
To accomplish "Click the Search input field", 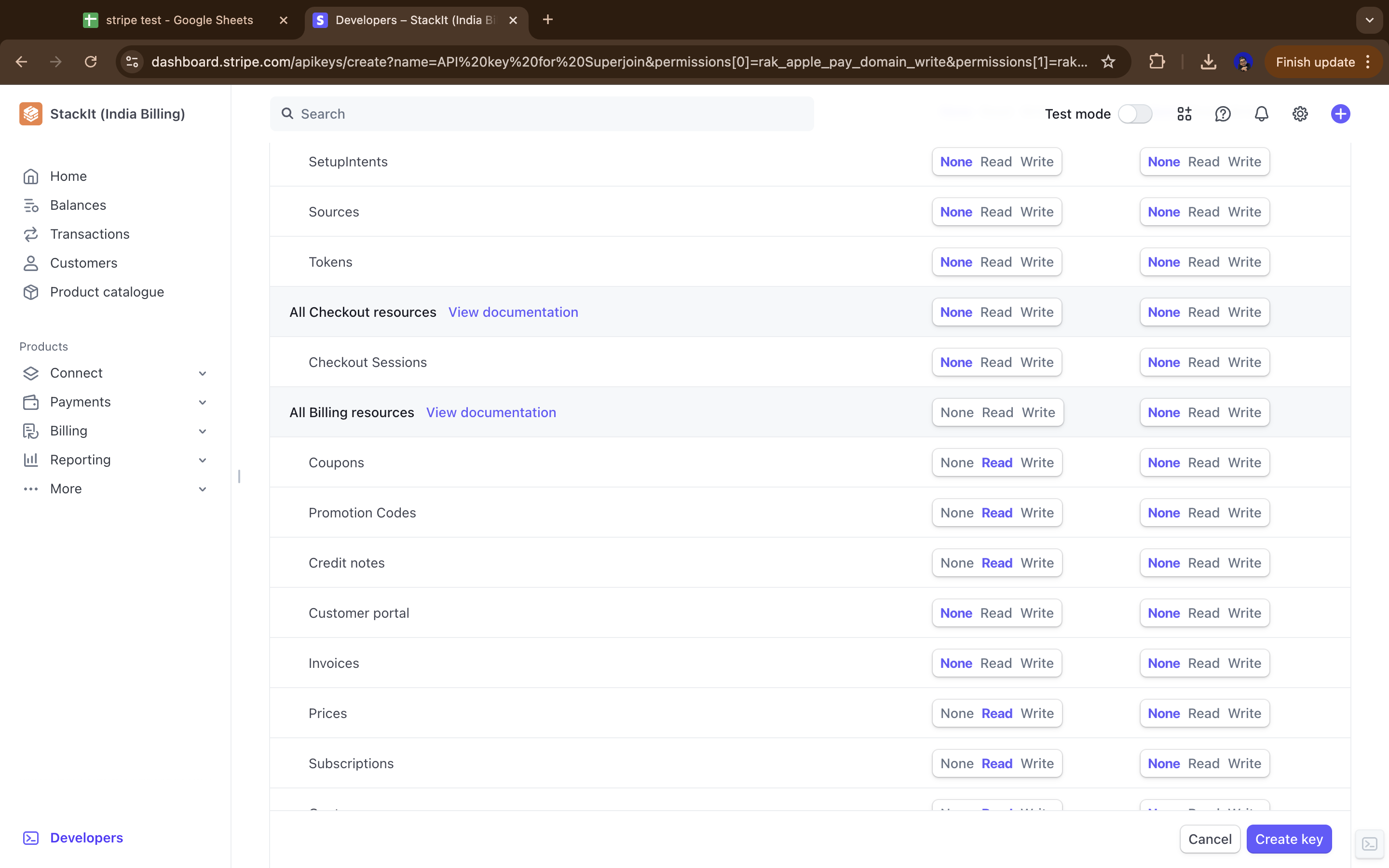I will tap(542, 114).
